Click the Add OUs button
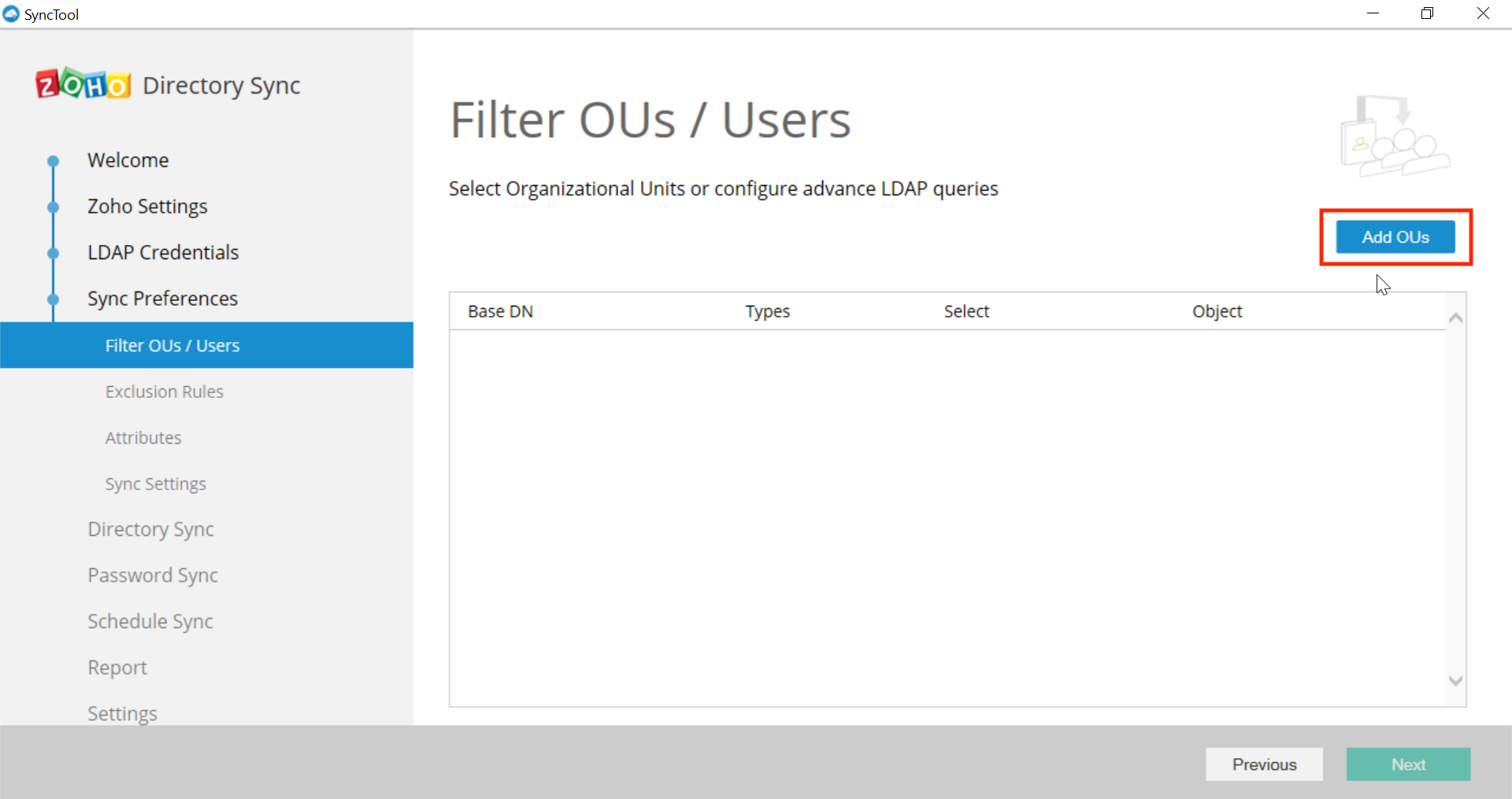 [x=1395, y=236]
